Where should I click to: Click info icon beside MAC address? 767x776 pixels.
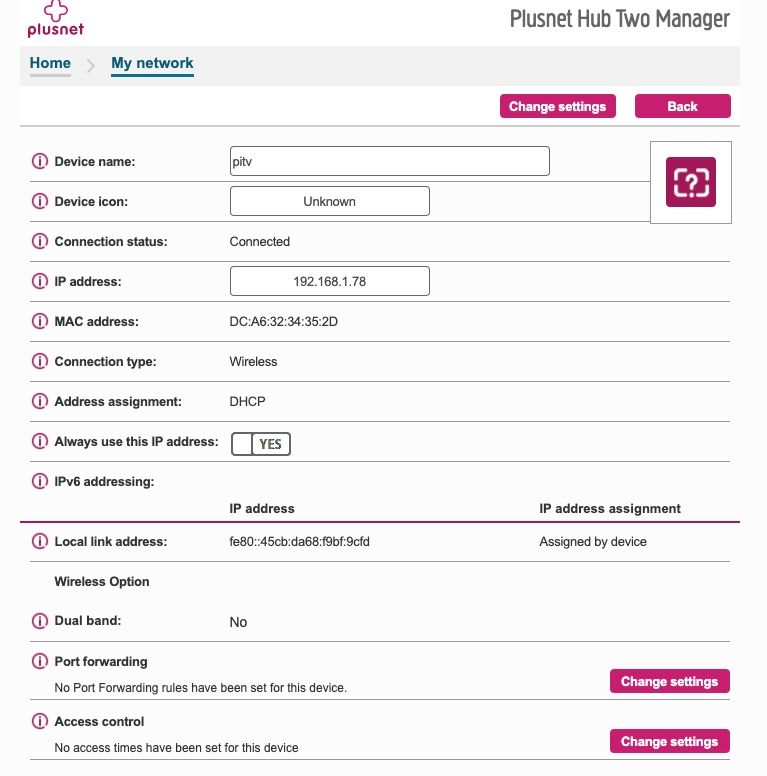40,321
